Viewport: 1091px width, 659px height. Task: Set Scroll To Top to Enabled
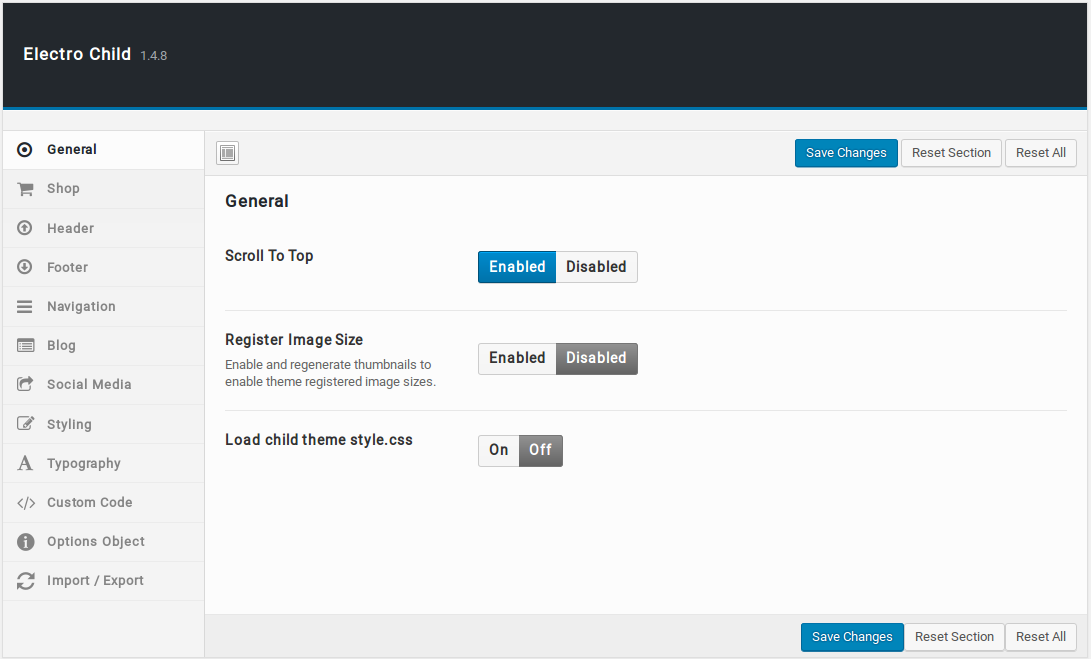coord(517,267)
